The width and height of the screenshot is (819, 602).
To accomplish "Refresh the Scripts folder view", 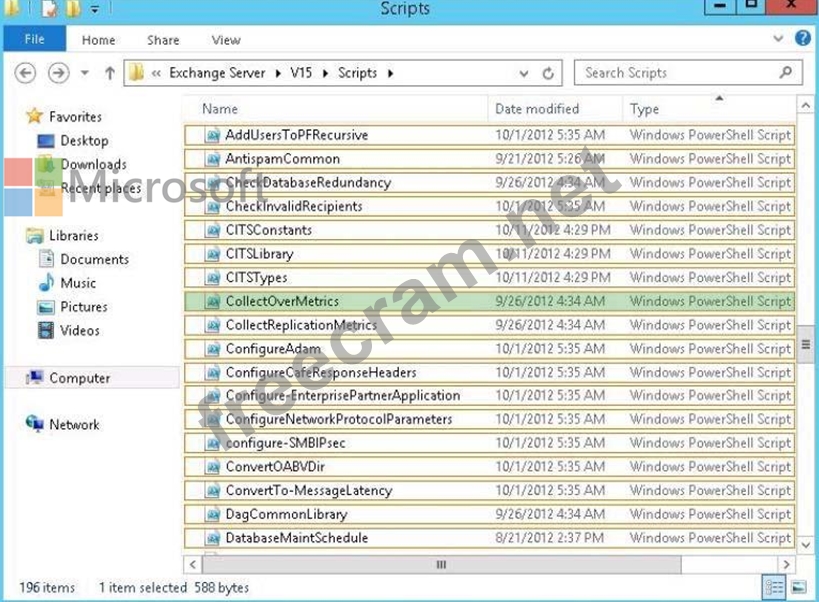I will [548, 73].
